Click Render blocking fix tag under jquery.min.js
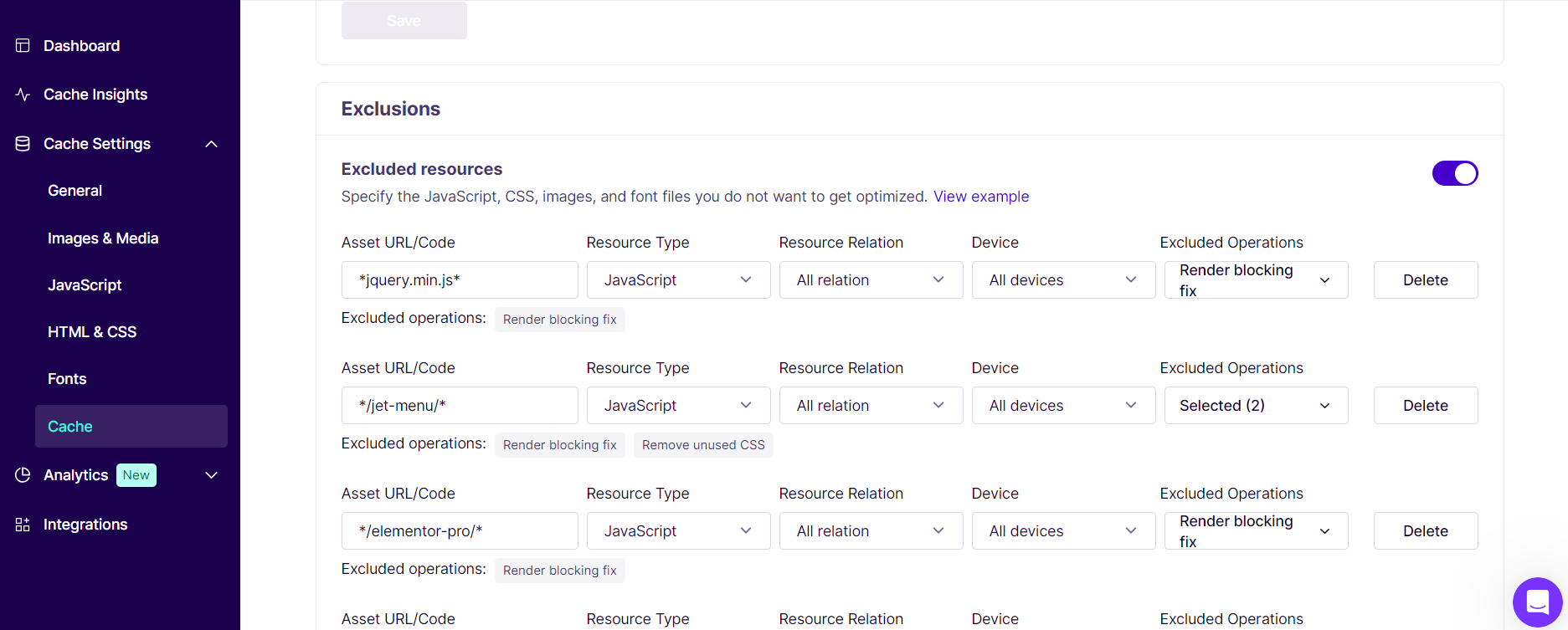The image size is (1568, 630). (x=560, y=320)
